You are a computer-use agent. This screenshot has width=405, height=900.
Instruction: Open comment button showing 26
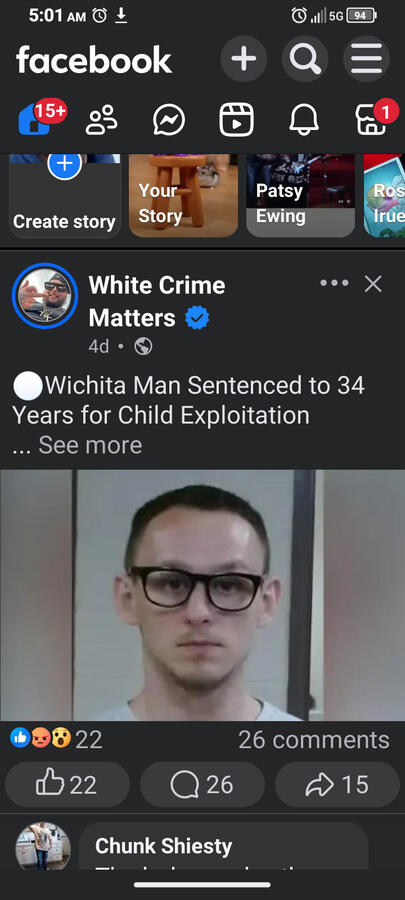[202, 785]
